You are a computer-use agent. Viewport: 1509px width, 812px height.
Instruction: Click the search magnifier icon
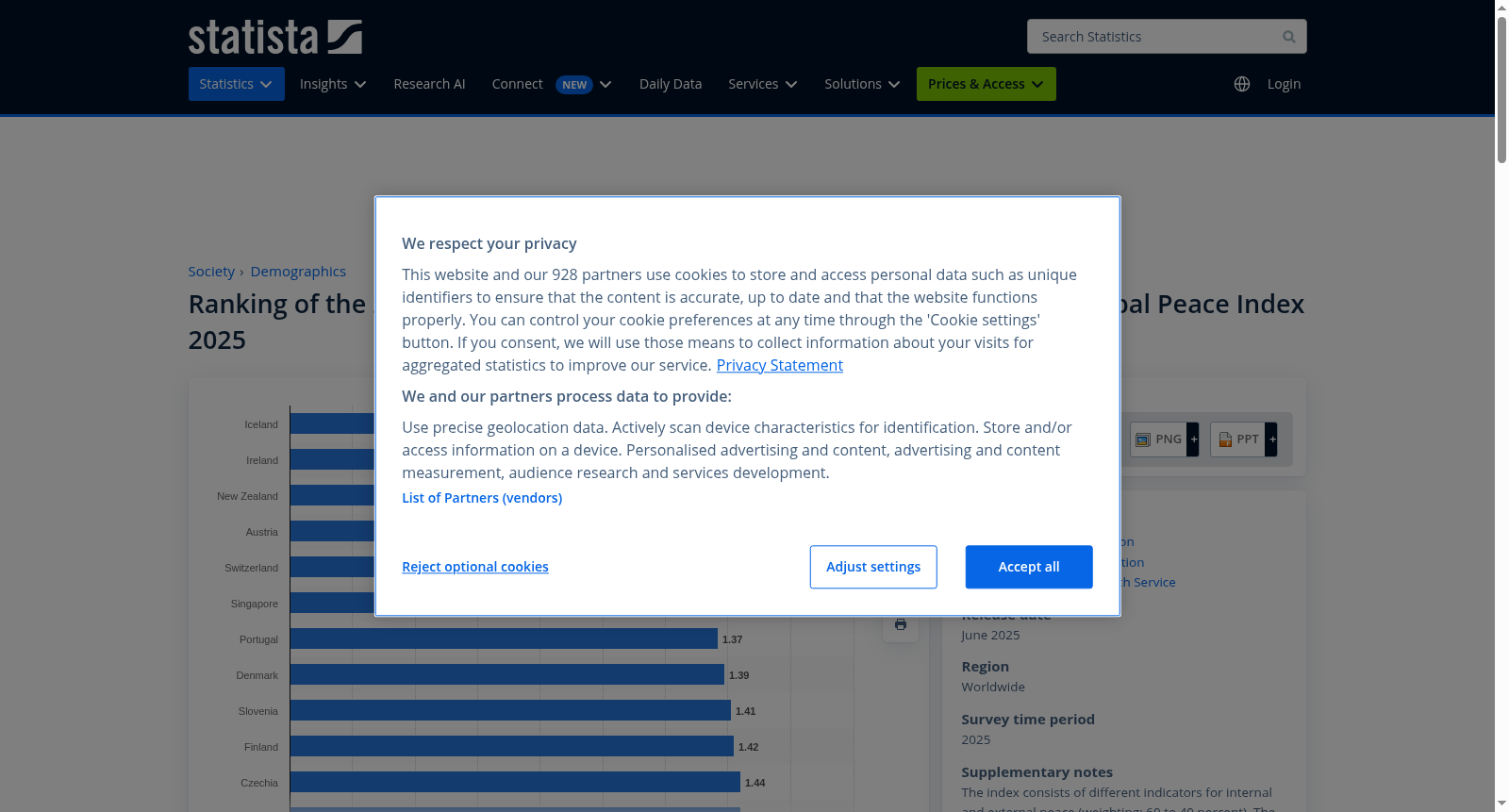(x=1289, y=37)
